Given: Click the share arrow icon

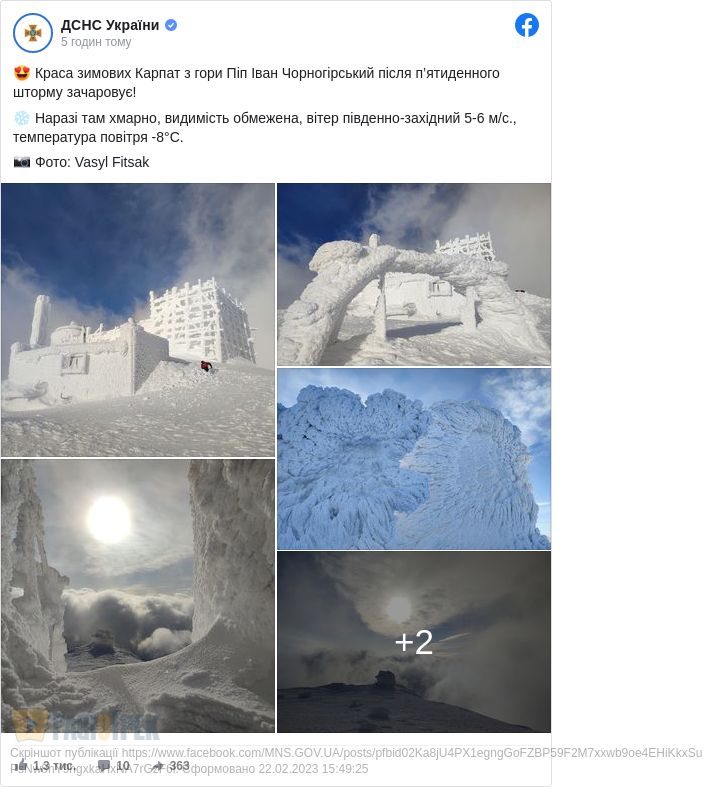Looking at the screenshot, I should pos(159,765).
